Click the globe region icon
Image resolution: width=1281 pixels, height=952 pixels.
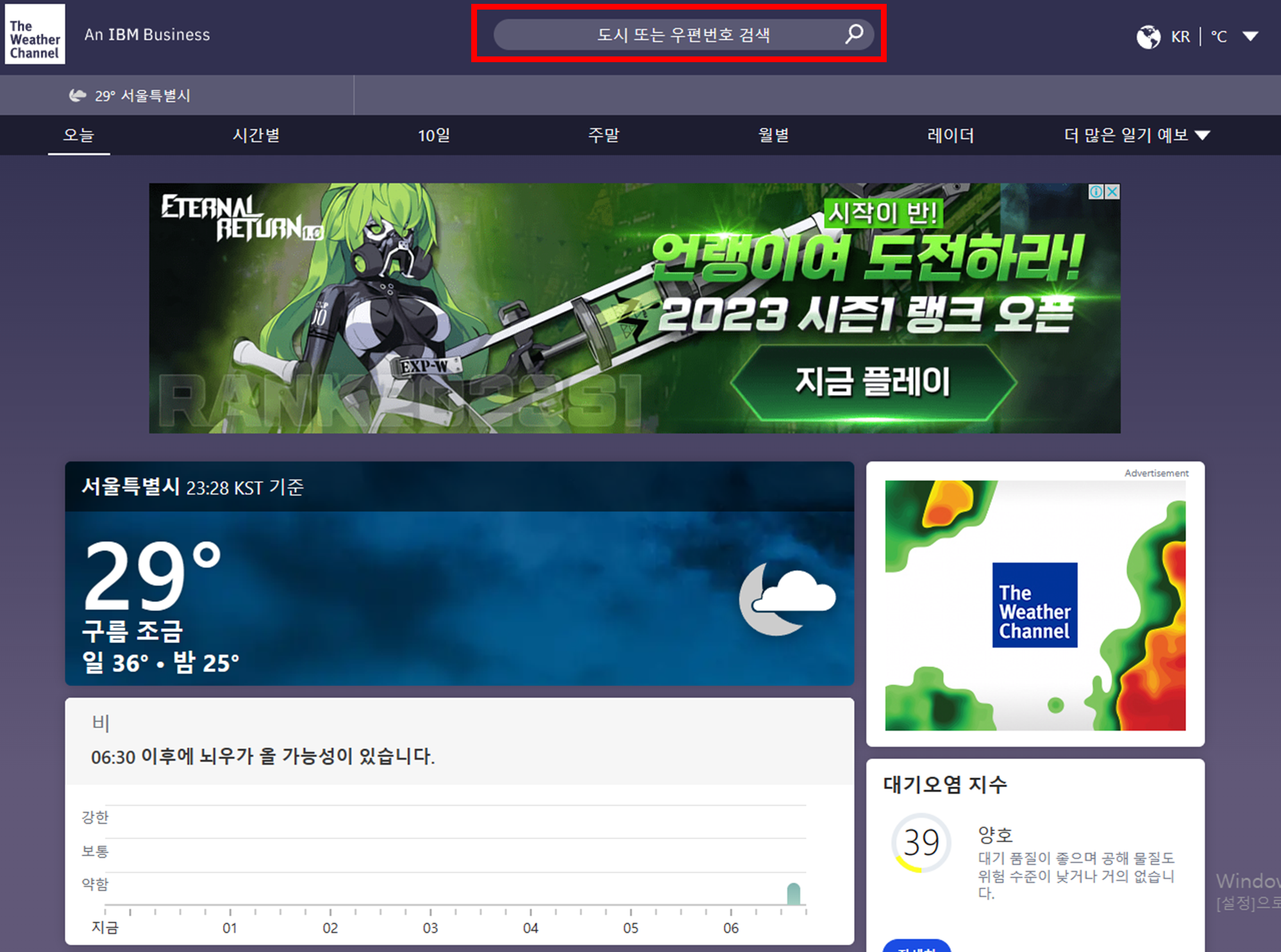pyautogui.click(x=1148, y=37)
